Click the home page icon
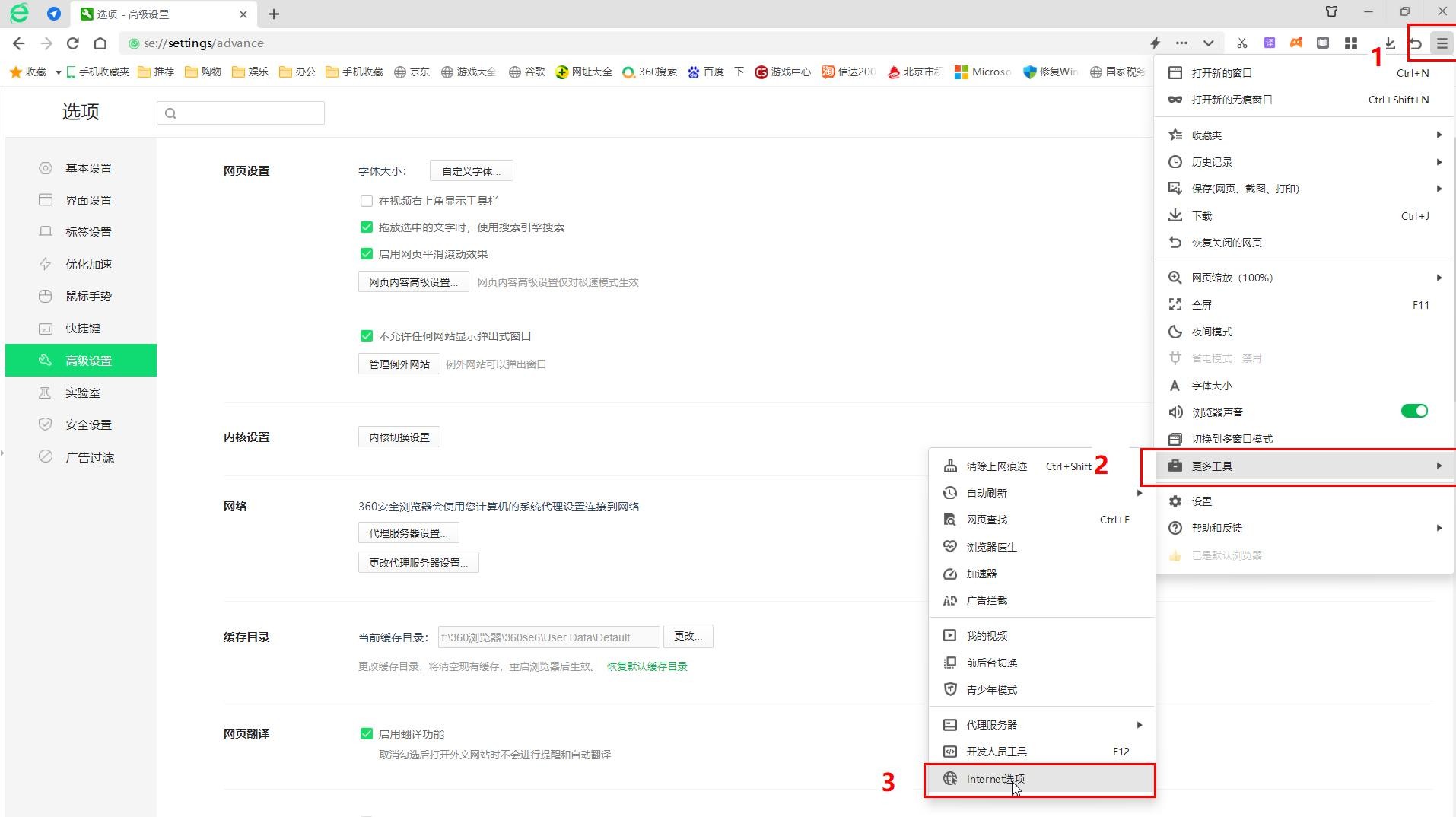Image resolution: width=1456 pixels, height=817 pixels. pyautogui.click(x=100, y=43)
